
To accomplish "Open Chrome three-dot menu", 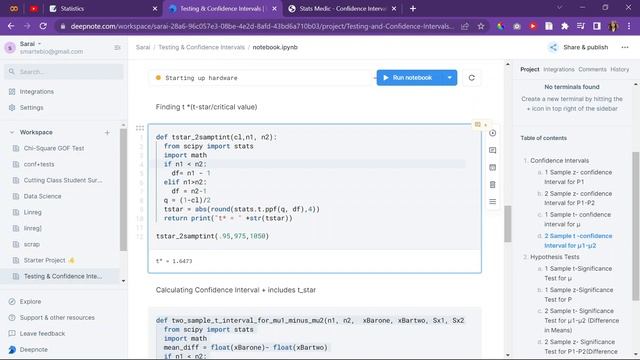I will pos(629,26).
